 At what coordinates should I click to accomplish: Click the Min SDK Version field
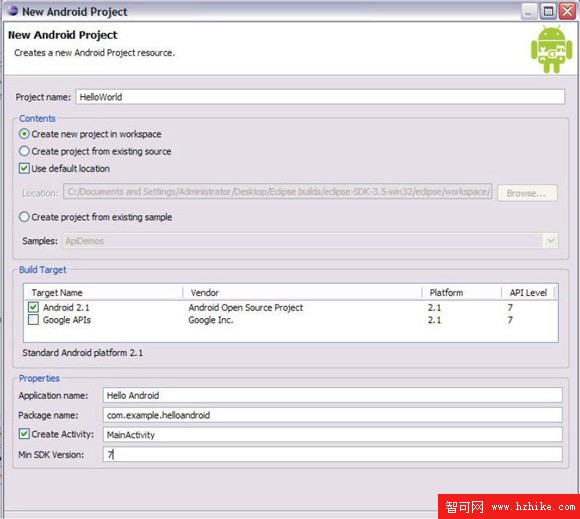pos(333,454)
